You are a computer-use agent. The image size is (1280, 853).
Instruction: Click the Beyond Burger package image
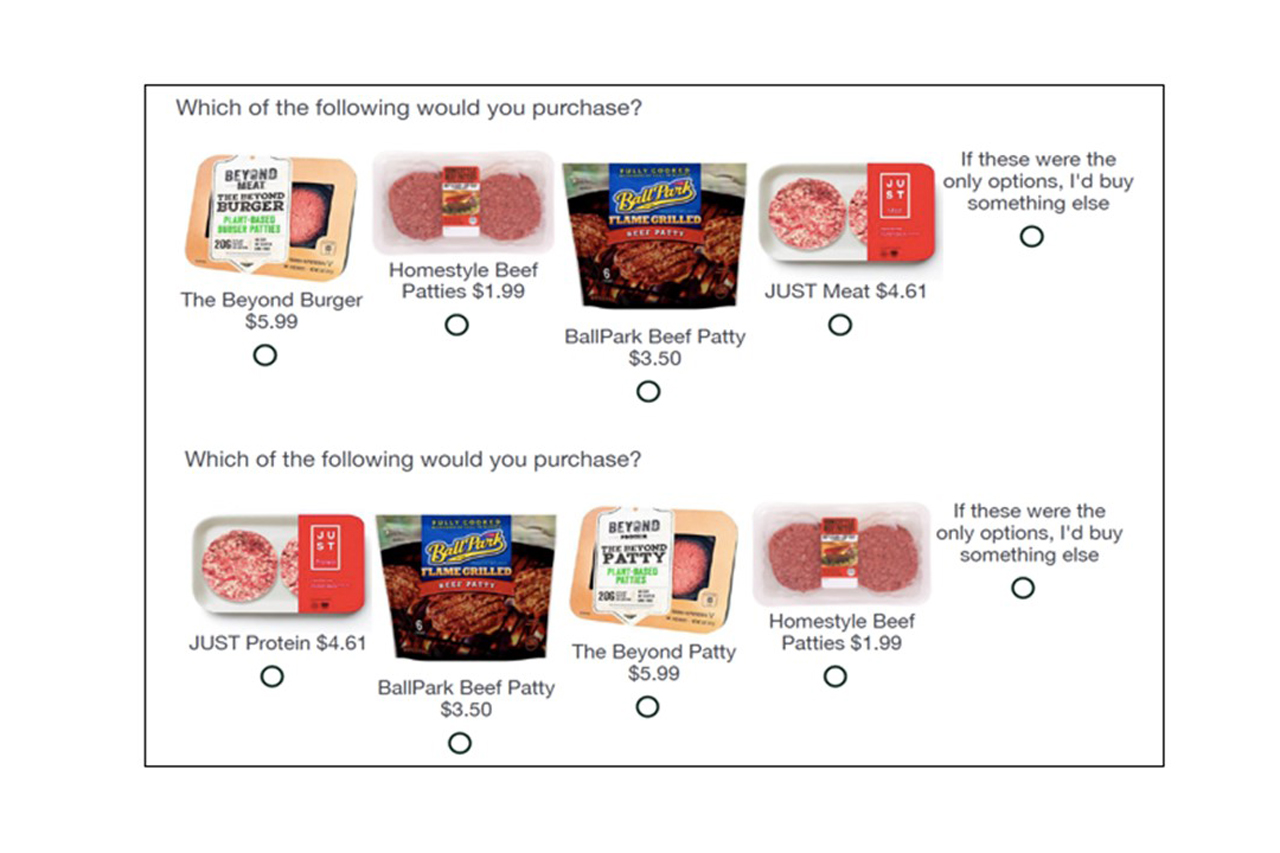(x=270, y=218)
